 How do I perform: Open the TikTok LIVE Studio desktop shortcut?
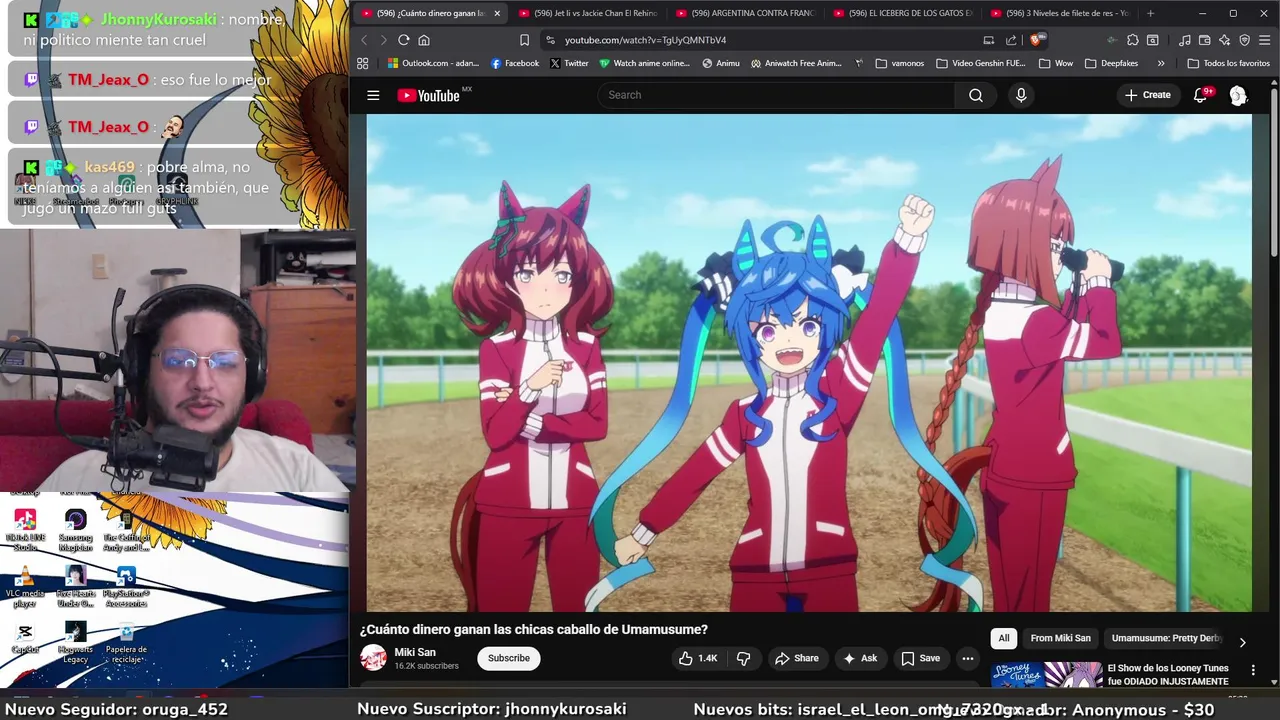pyautogui.click(x=25, y=529)
